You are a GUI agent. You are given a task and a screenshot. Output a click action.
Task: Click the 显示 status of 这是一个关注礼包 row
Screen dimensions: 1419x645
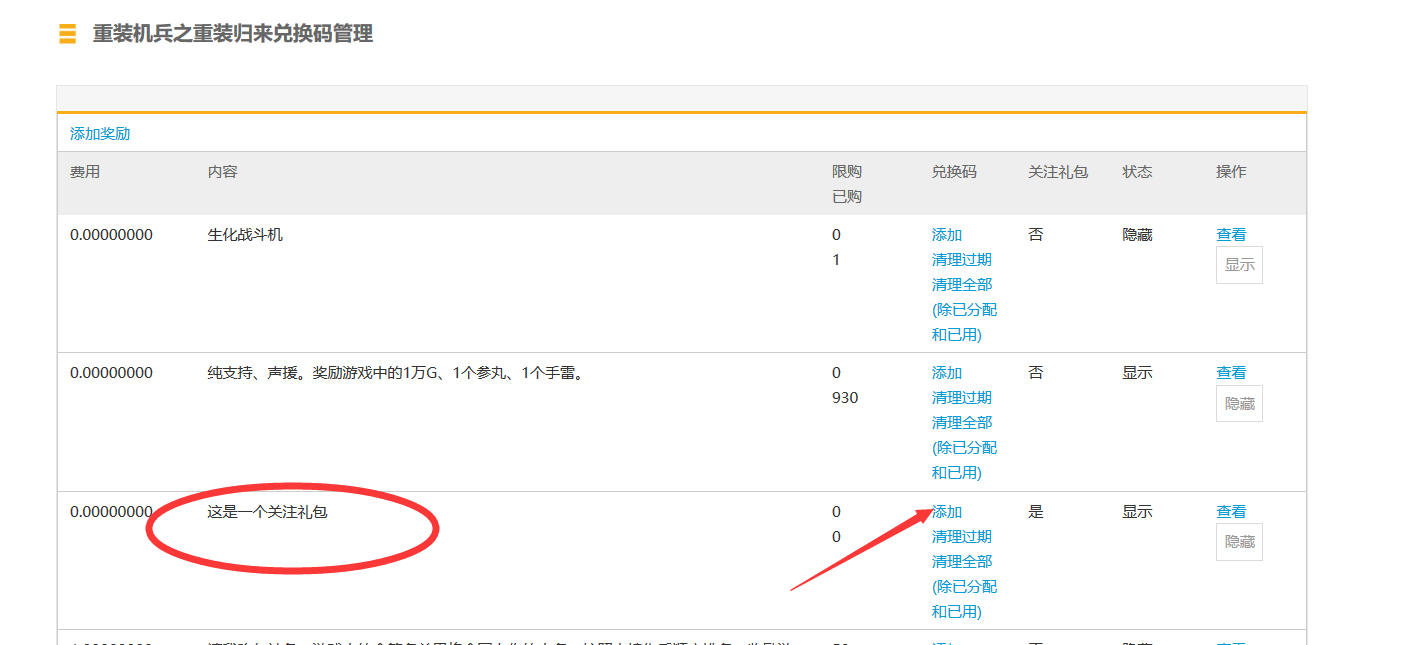coord(1137,512)
